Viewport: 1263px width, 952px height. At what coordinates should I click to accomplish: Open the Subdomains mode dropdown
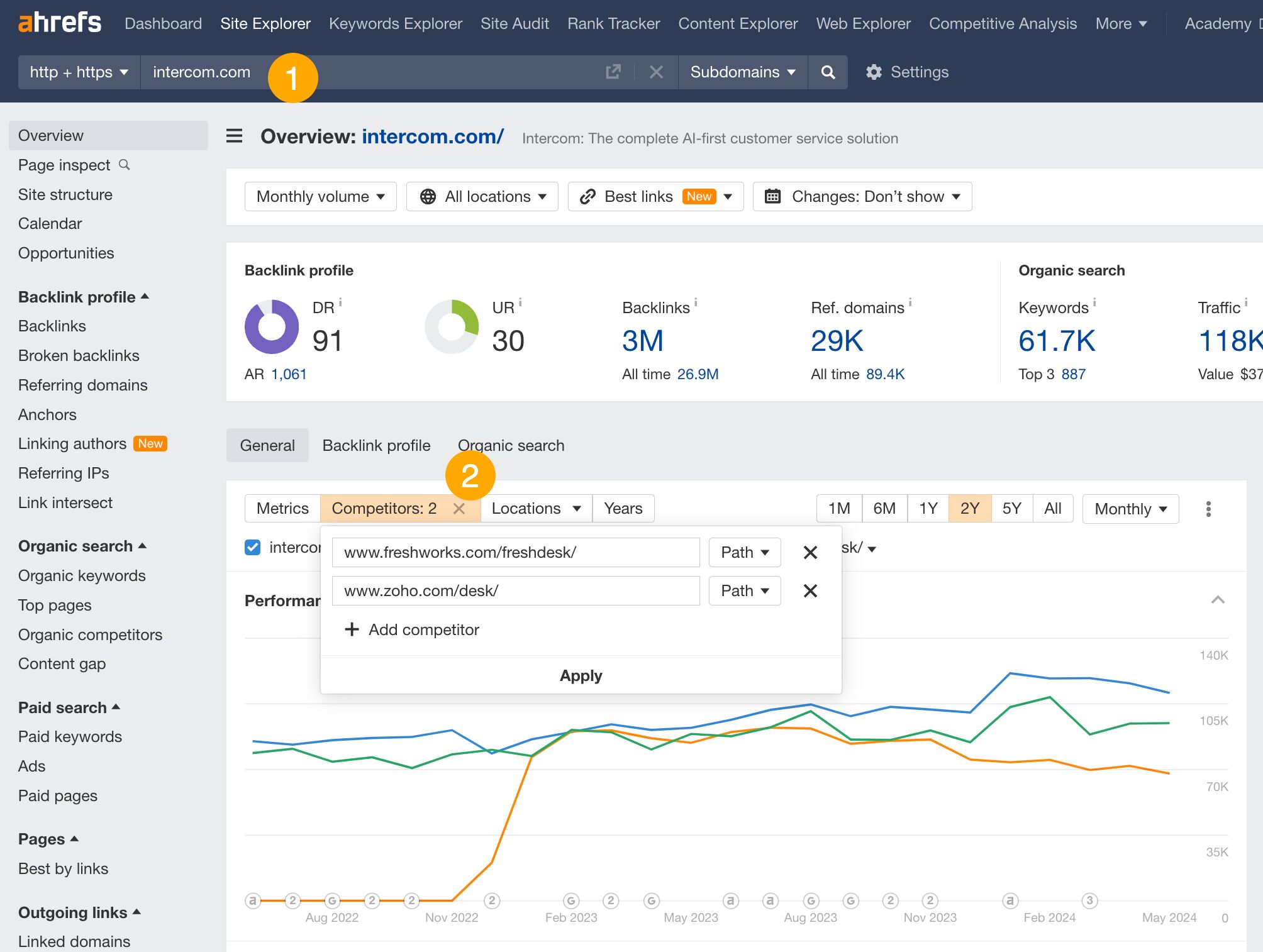click(743, 72)
